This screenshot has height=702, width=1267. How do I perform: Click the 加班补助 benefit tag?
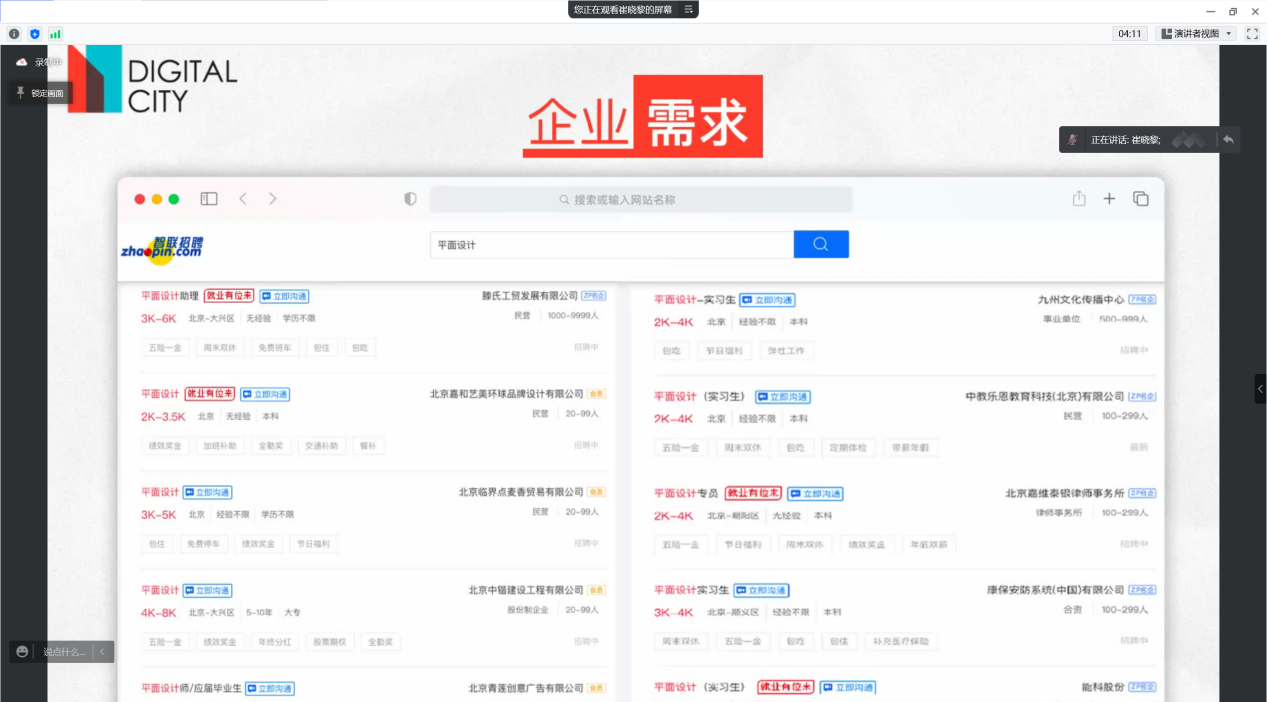coord(220,446)
